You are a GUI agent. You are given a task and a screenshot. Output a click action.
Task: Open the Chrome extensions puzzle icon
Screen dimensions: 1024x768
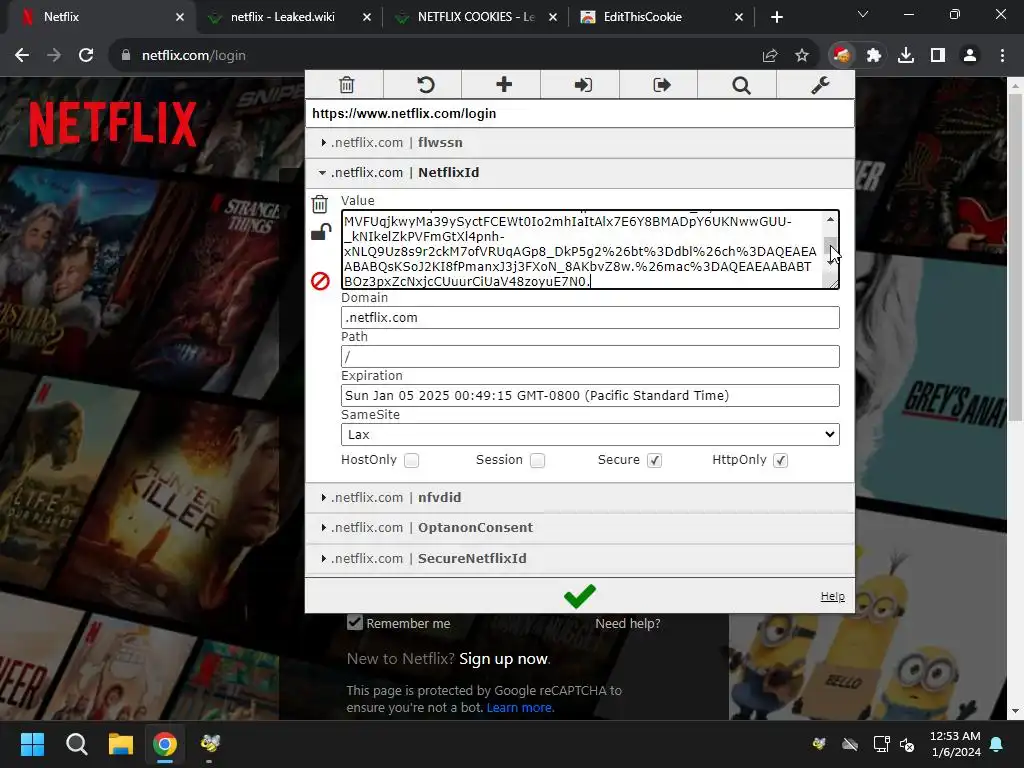click(x=874, y=56)
